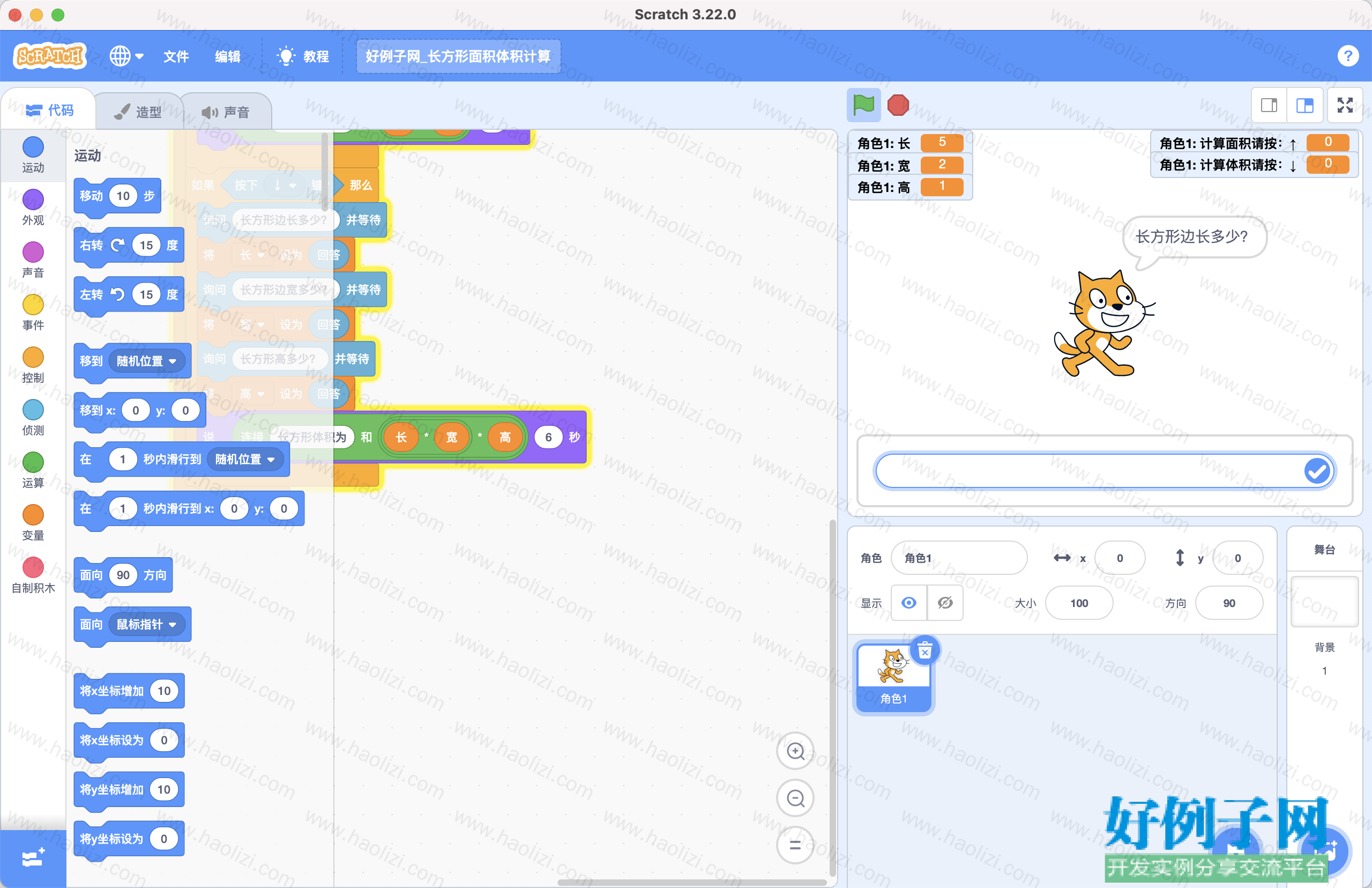
Task: Hide the sprite with crossed-eye icon
Action: click(x=945, y=603)
